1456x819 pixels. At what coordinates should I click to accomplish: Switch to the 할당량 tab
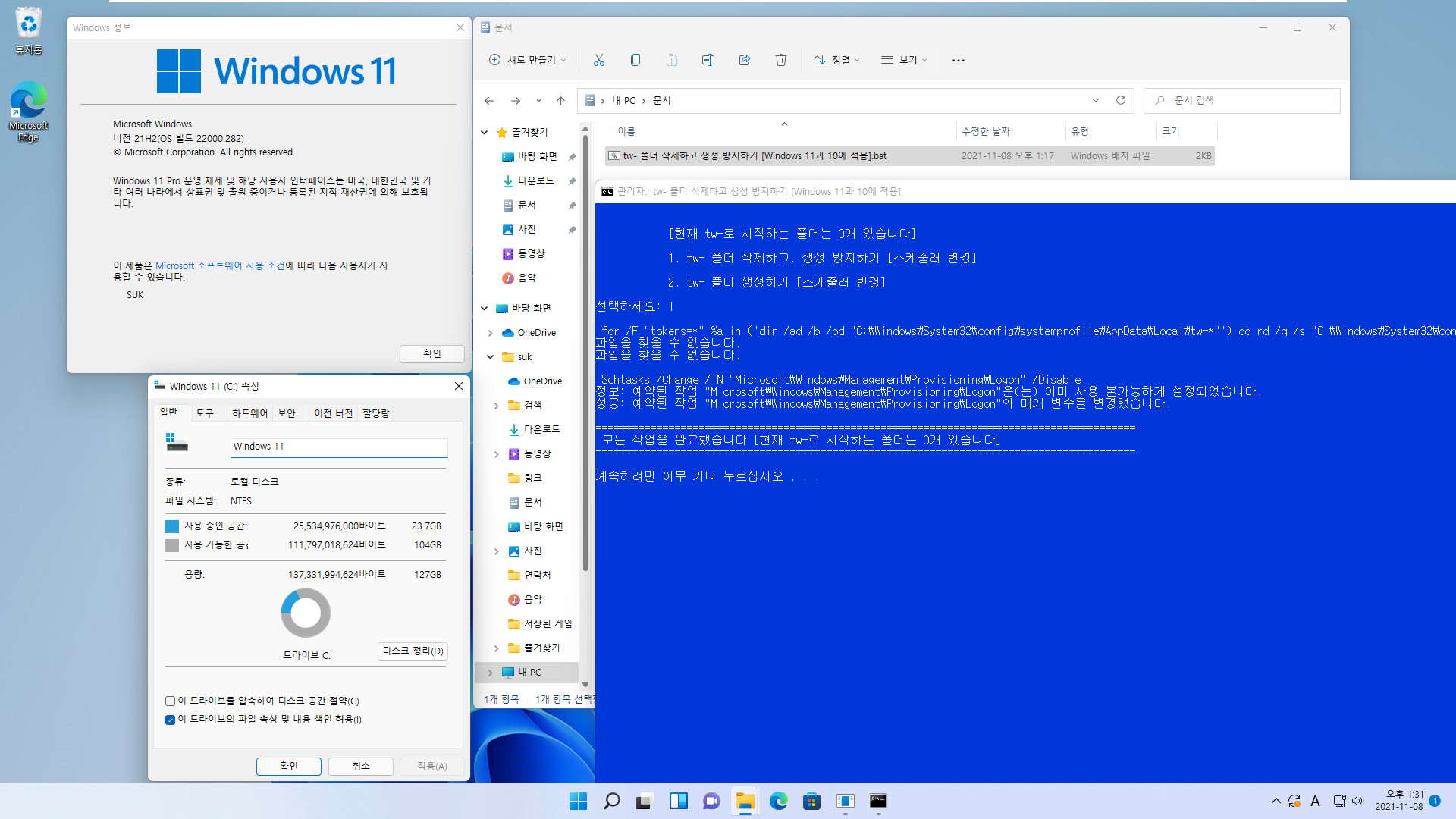coord(376,413)
